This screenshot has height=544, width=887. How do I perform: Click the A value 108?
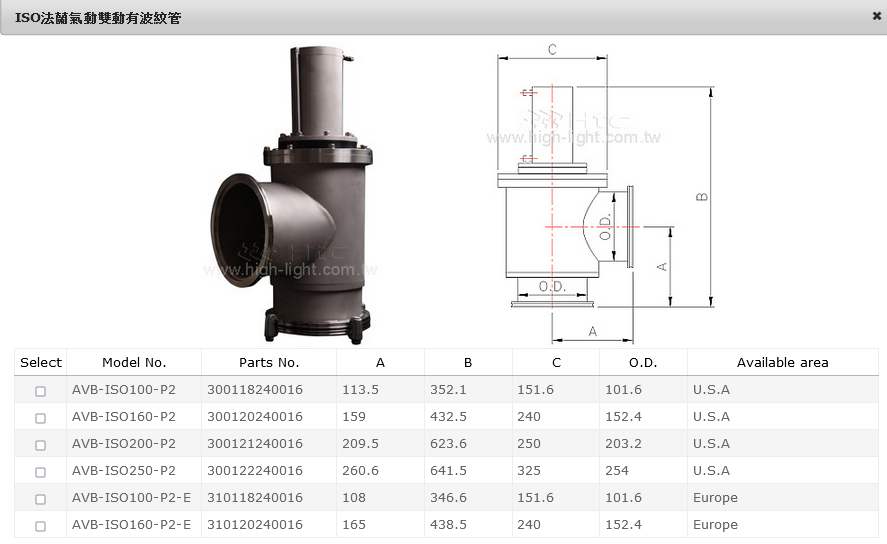[354, 498]
